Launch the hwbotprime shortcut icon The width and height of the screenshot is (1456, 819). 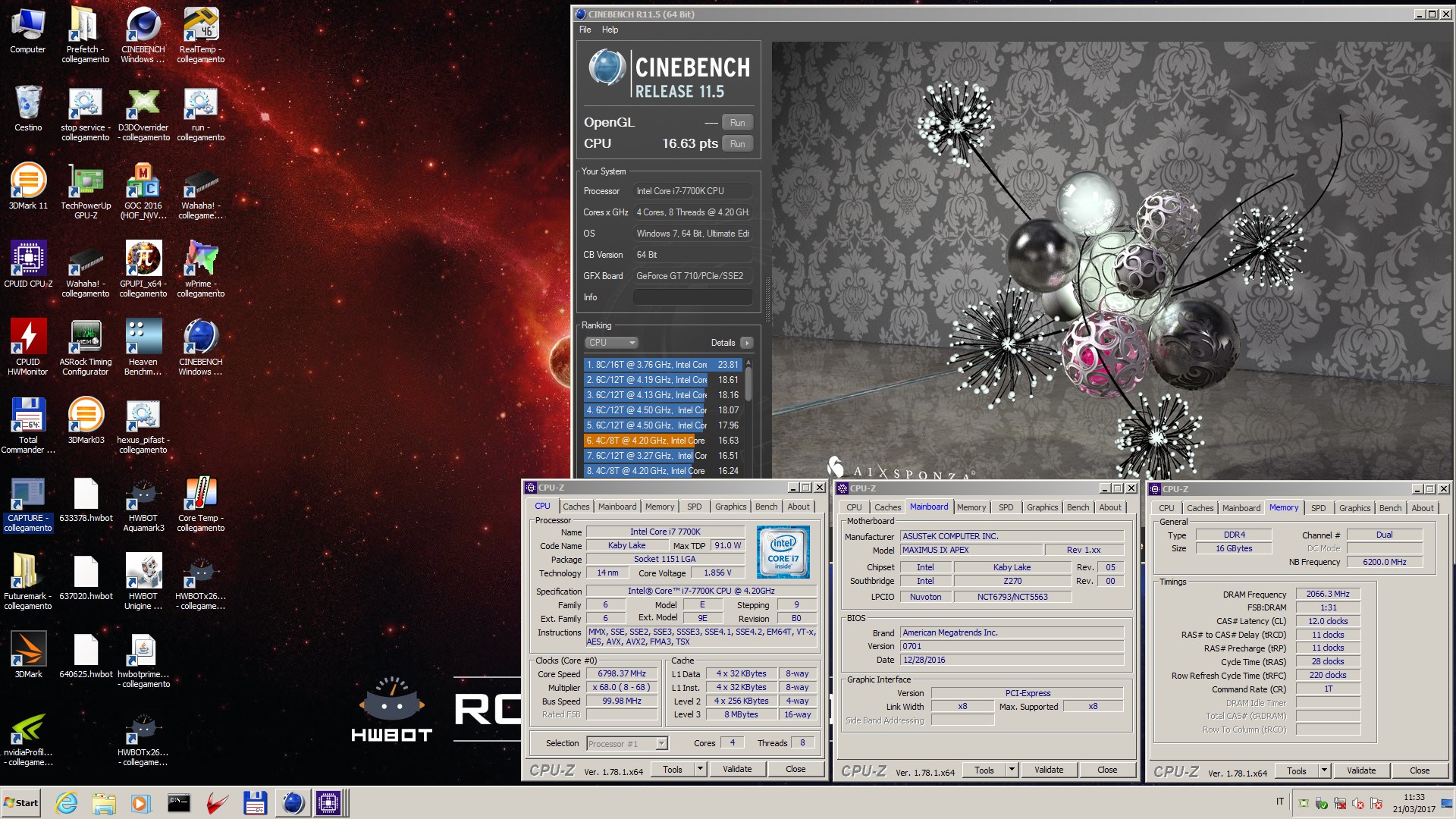point(143,661)
